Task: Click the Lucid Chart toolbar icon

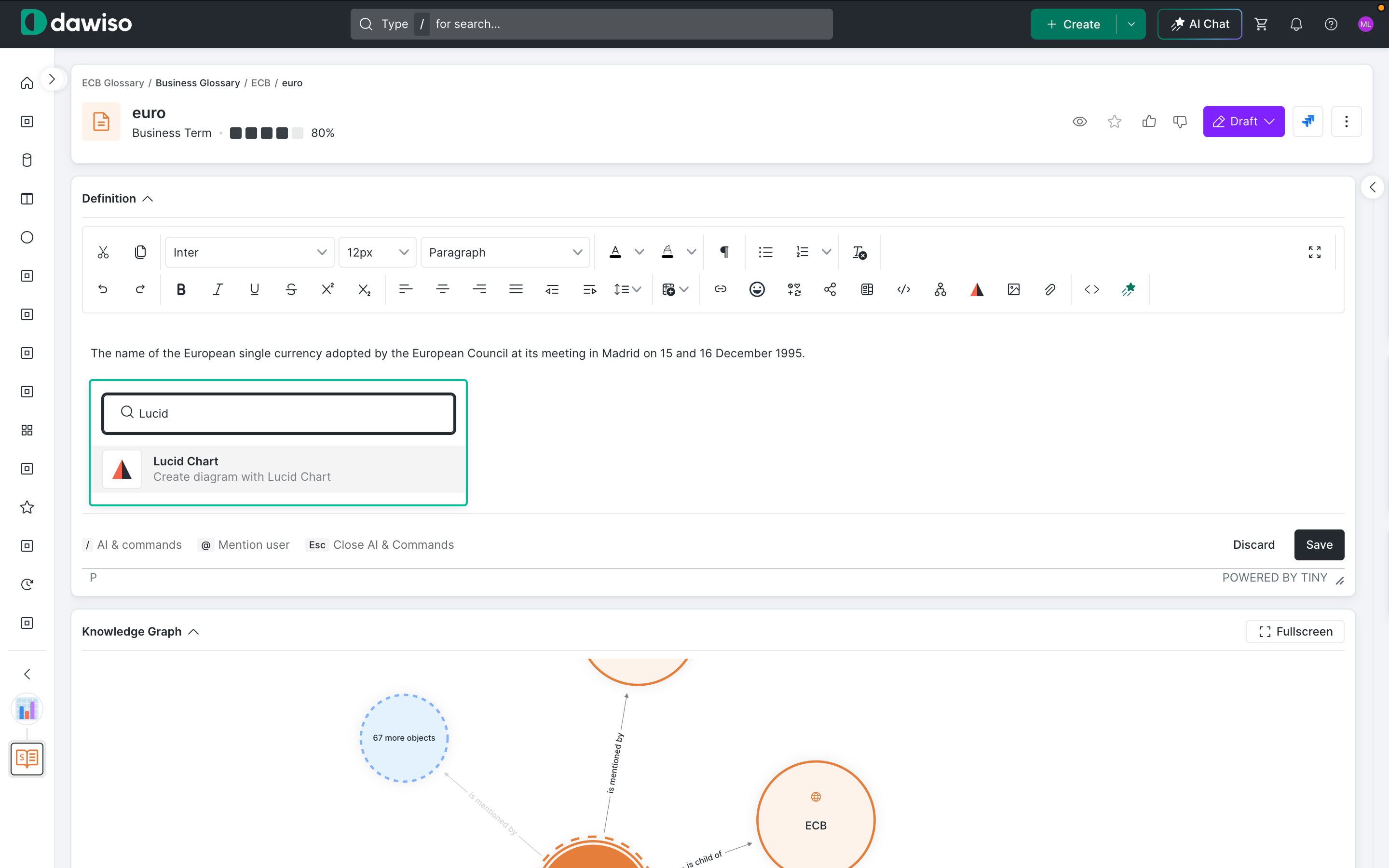Action: pos(977,289)
